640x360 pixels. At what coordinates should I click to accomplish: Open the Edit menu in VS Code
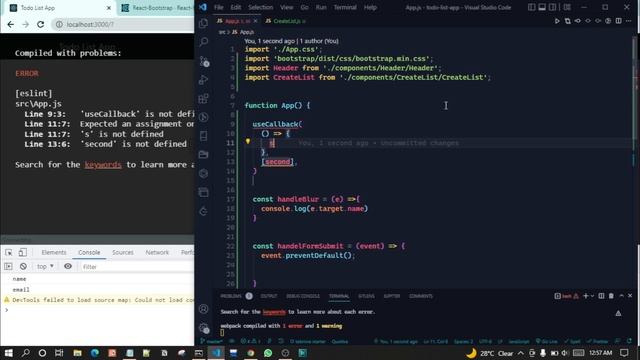click(236, 7)
